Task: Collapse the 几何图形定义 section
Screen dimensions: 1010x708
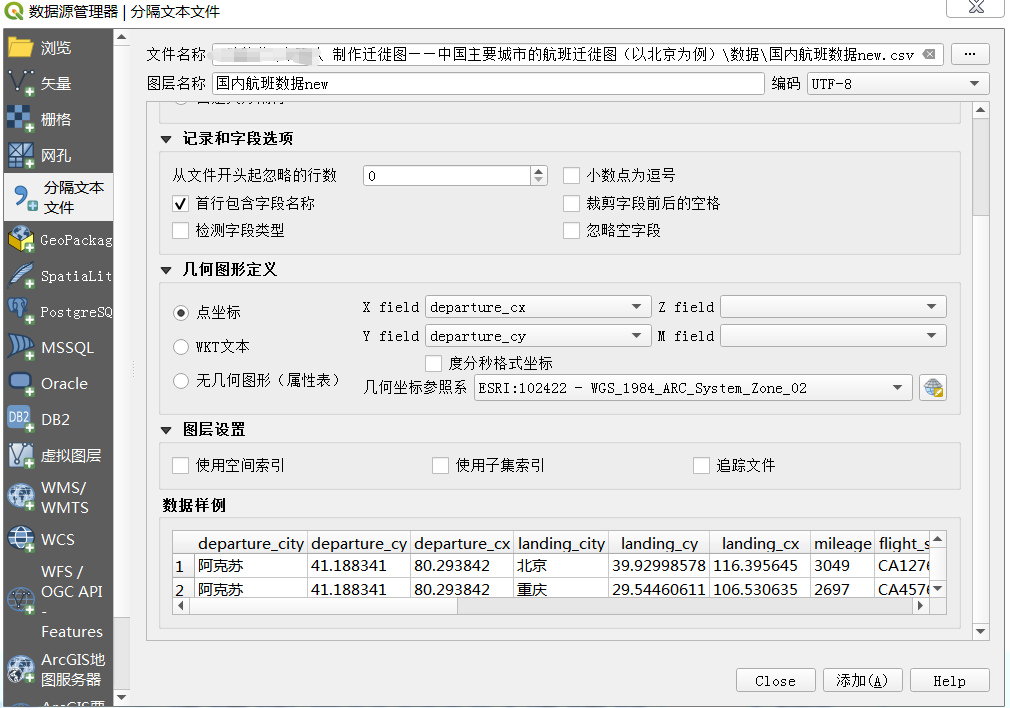Action: click(166, 270)
